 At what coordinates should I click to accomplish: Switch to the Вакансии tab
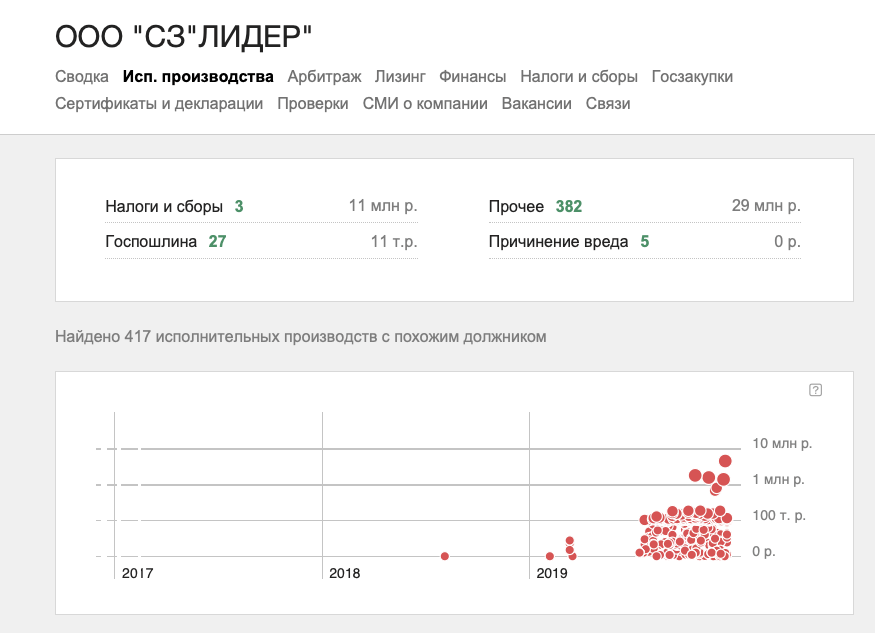coord(536,104)
